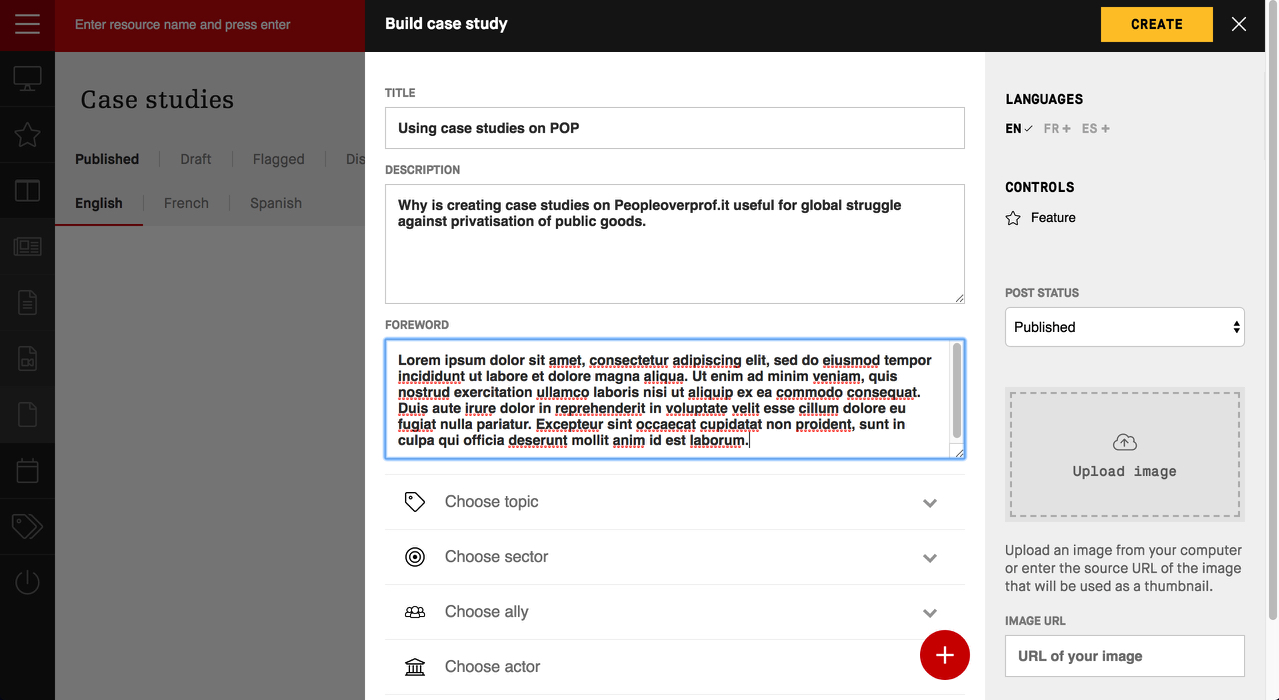Click the tags icon in the sidebar
The width and height of the screenshot is (1279, 700).
[x=27, y=526]
